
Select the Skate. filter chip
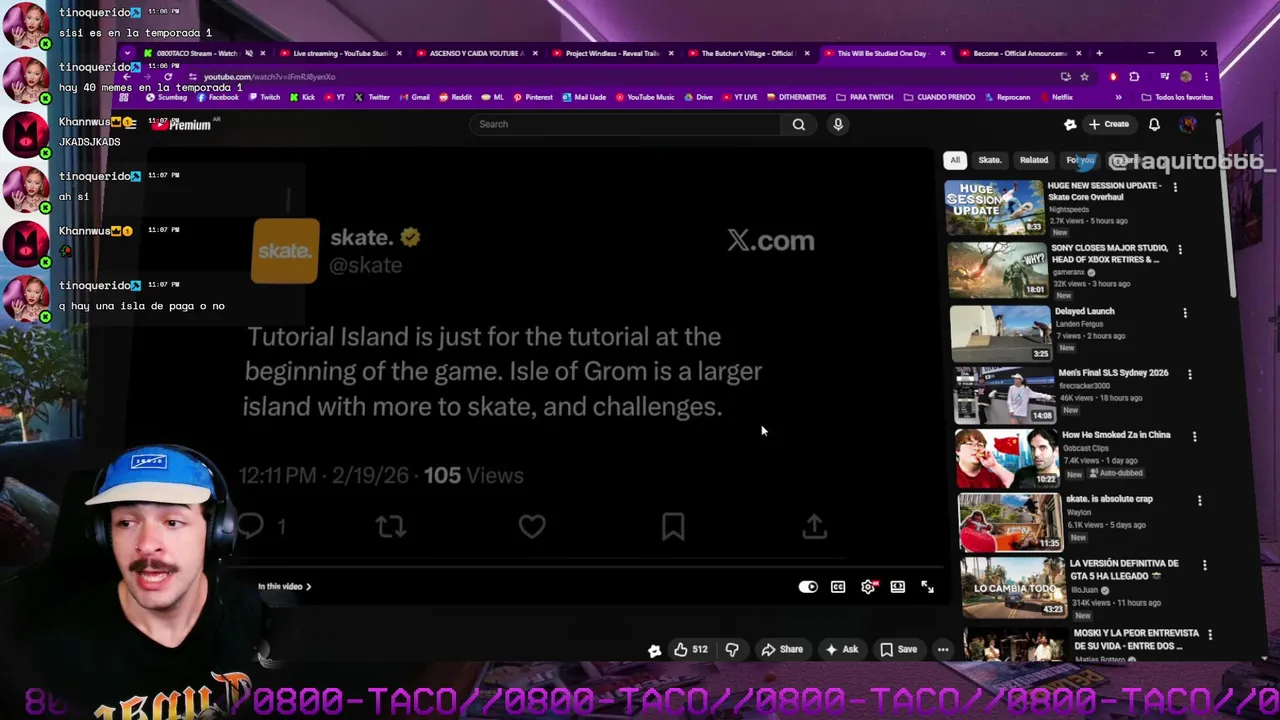point(990,160)
